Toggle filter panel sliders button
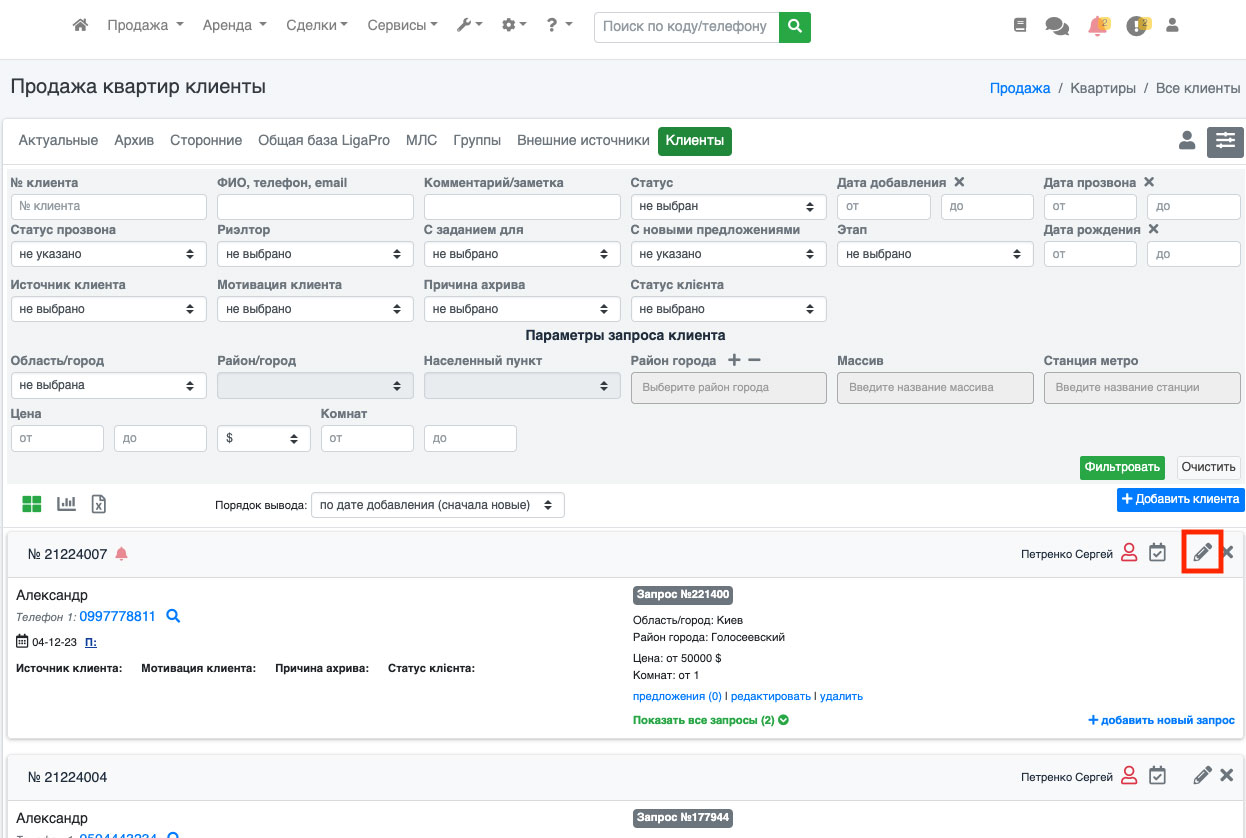 [1225, 142]
